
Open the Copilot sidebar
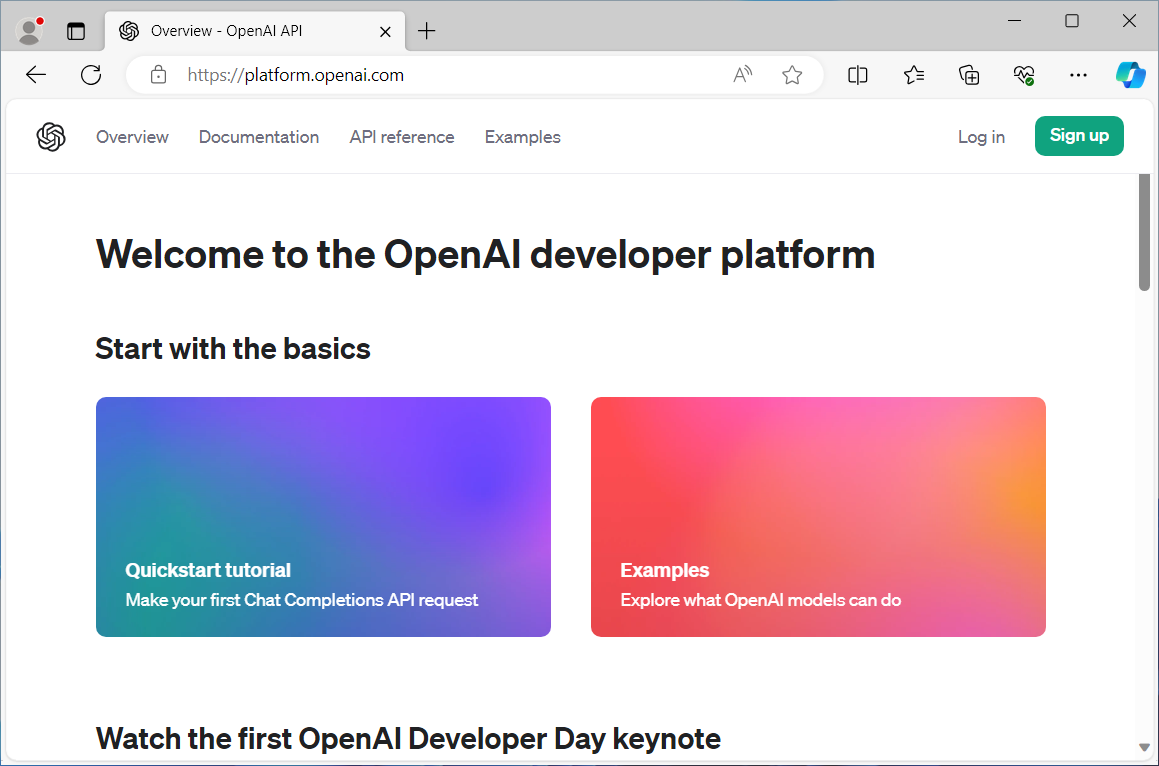tap(1130, 75)
